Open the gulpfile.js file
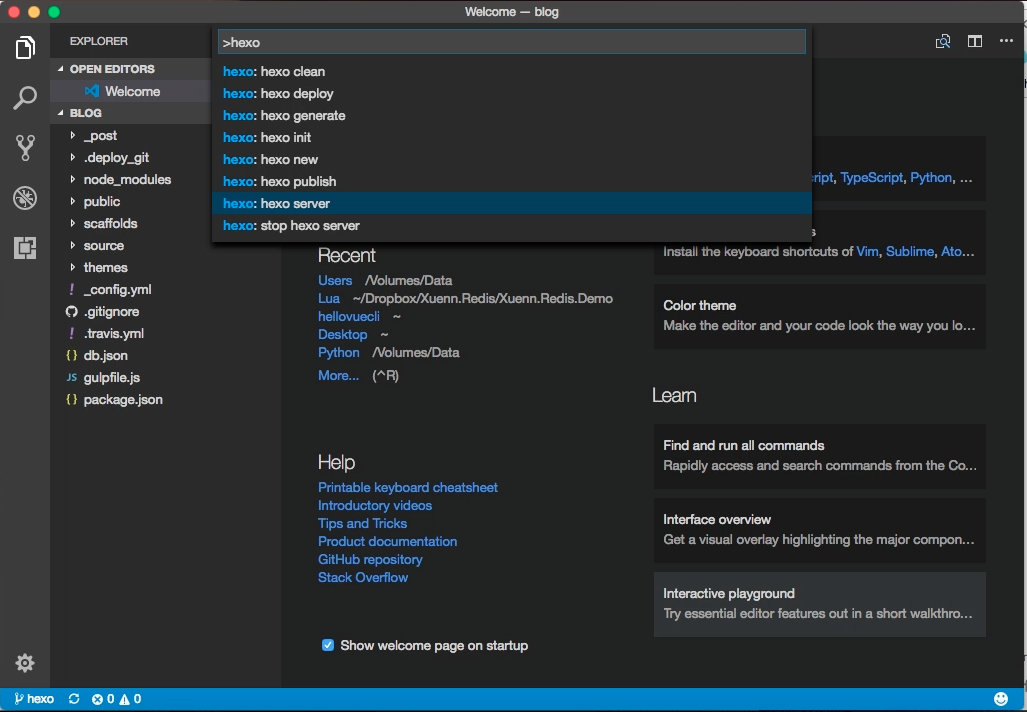Screen dimensions: 1027x712 (111, 377)
